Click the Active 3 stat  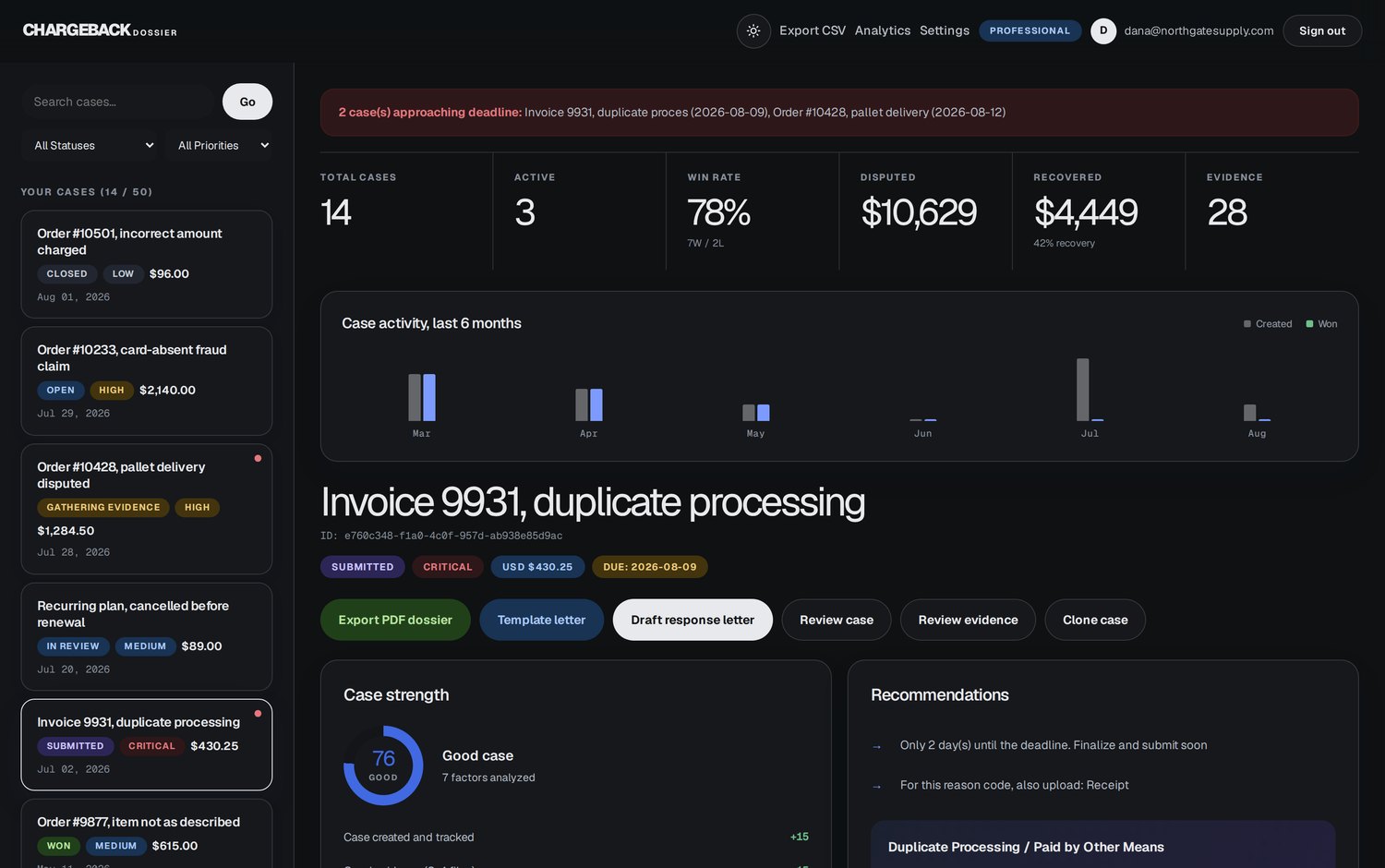click(580, 211)
